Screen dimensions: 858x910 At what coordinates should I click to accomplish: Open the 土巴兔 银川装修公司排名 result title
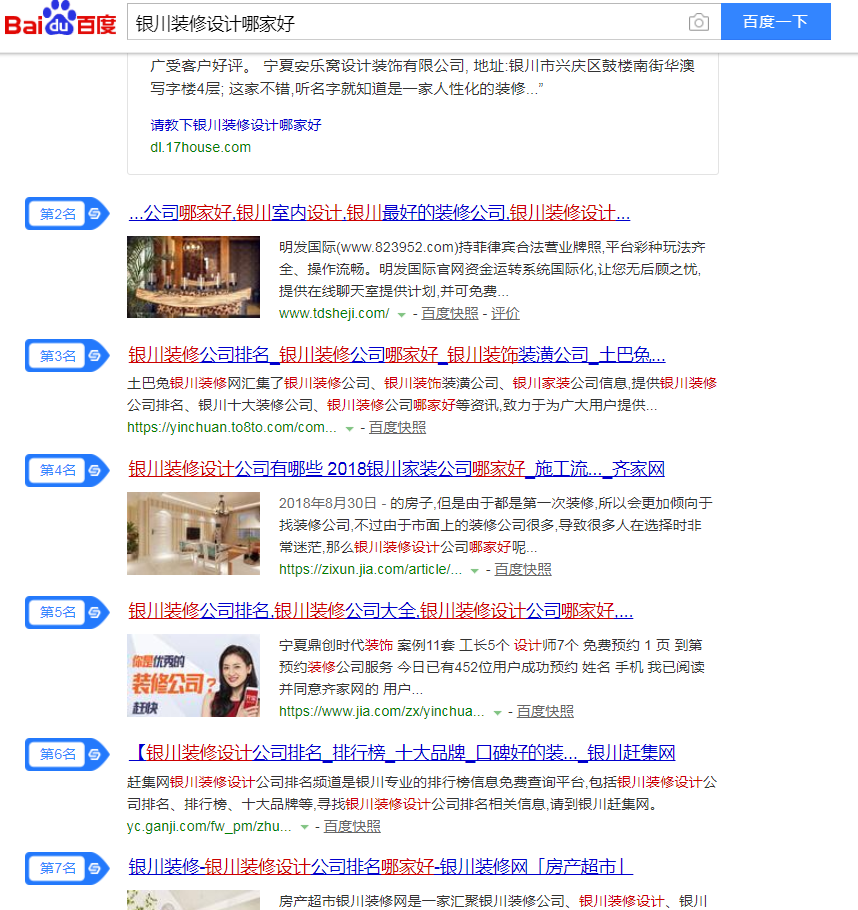click(396, 355)
